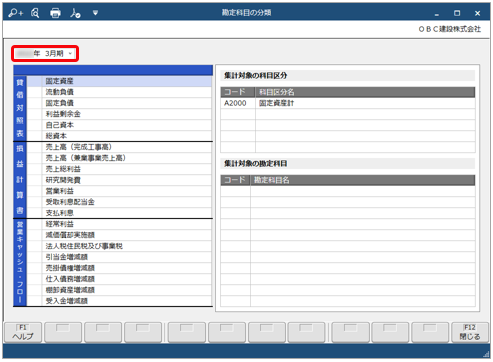Click the 貸借対照表 vertical section label
Viewport: 493px width, 362px height.
(20, 108)
